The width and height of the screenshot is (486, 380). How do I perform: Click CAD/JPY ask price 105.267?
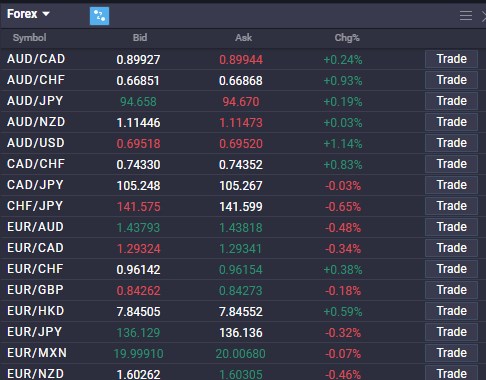click(x=241, y=186)
